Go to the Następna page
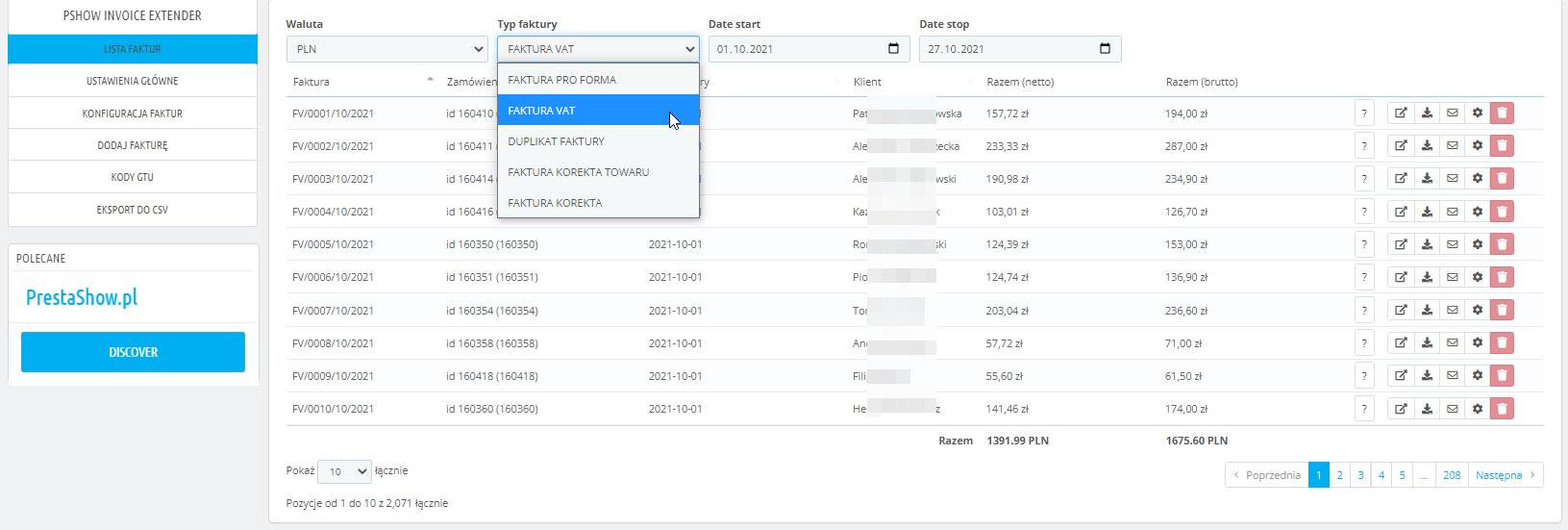The height and width of the screenshot is (530, 1568). point(1506,475)
